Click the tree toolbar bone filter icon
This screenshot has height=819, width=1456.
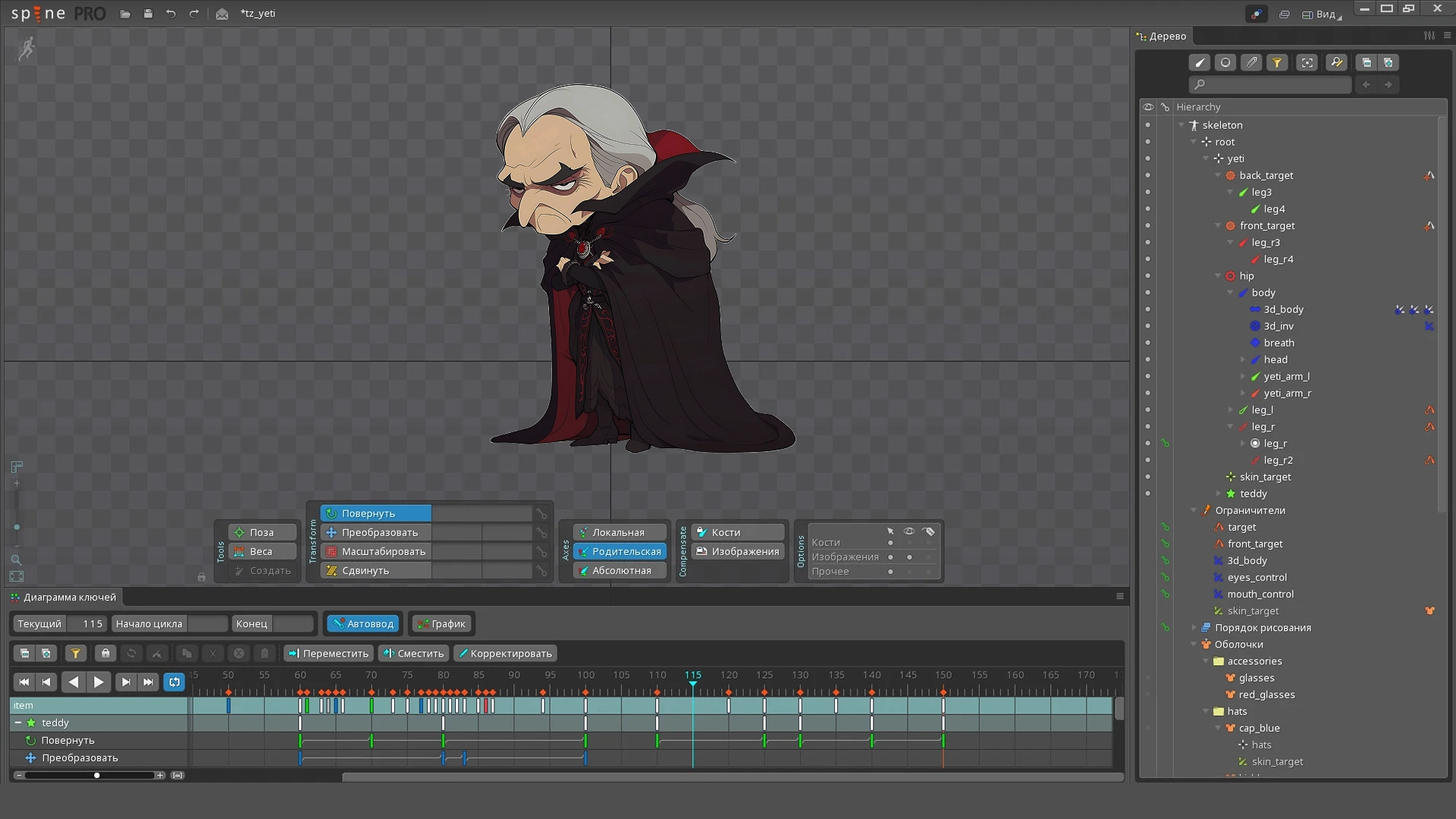[x=1200, y=63]
